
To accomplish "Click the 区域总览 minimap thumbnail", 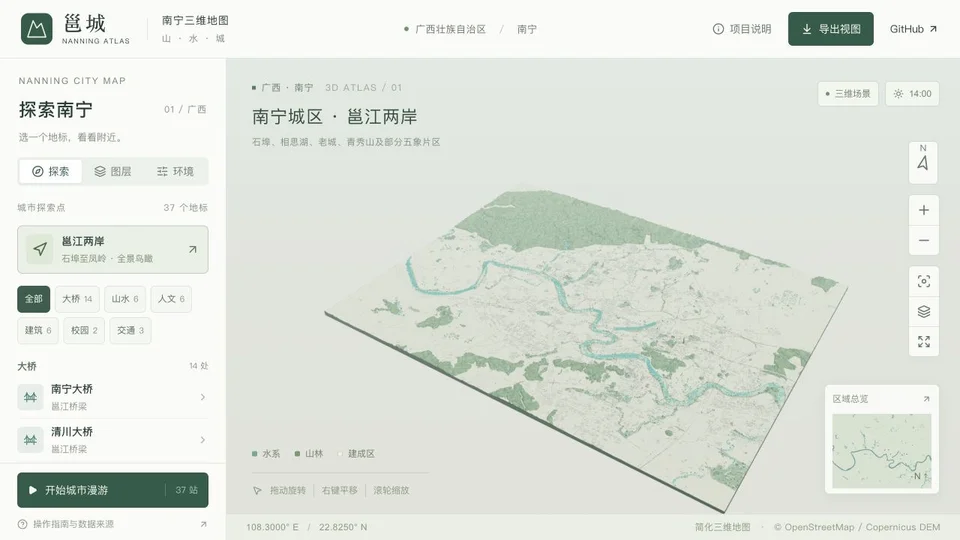I will click(882, 451).
